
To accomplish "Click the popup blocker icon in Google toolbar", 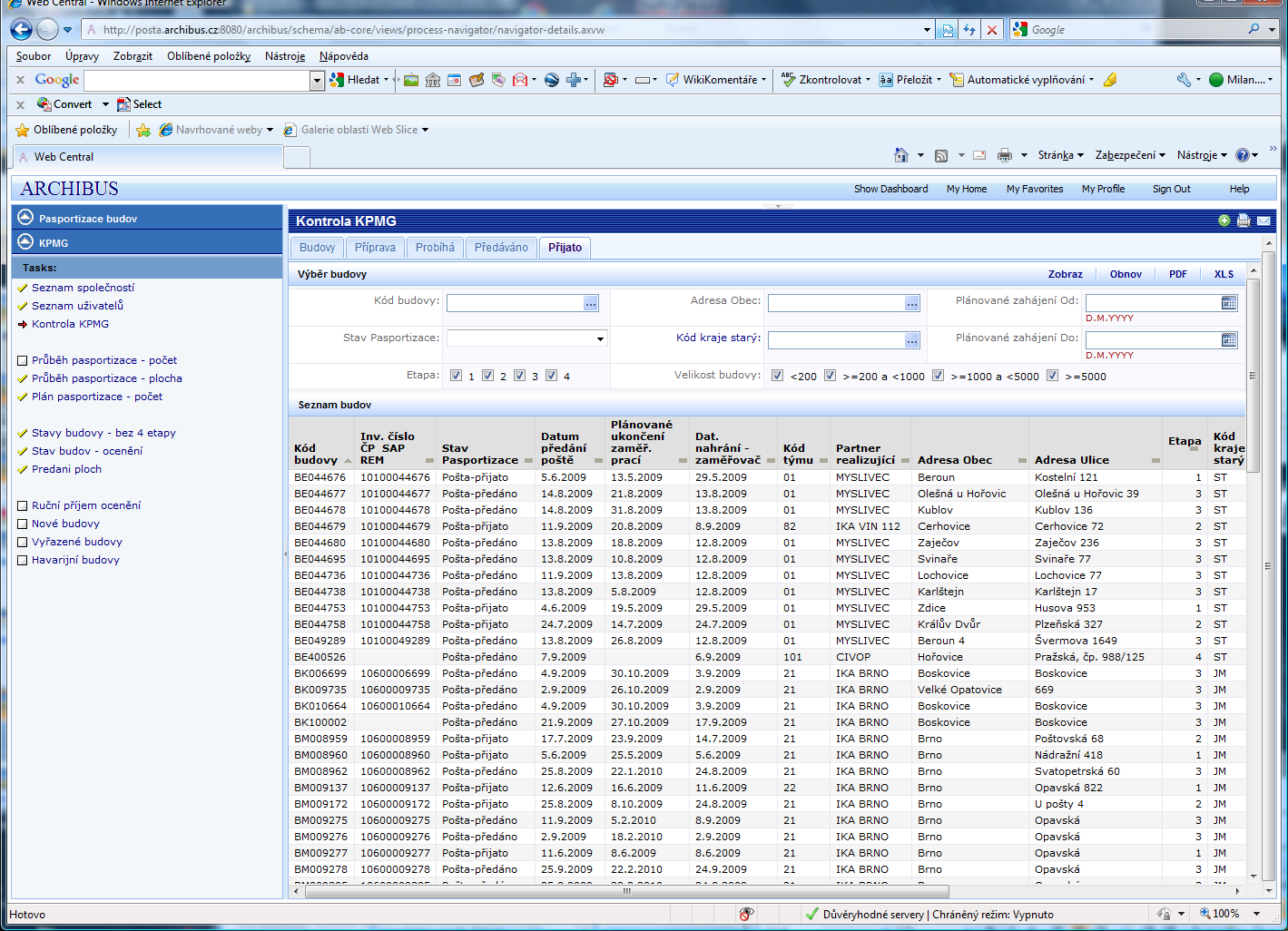I will click(611, 80).
